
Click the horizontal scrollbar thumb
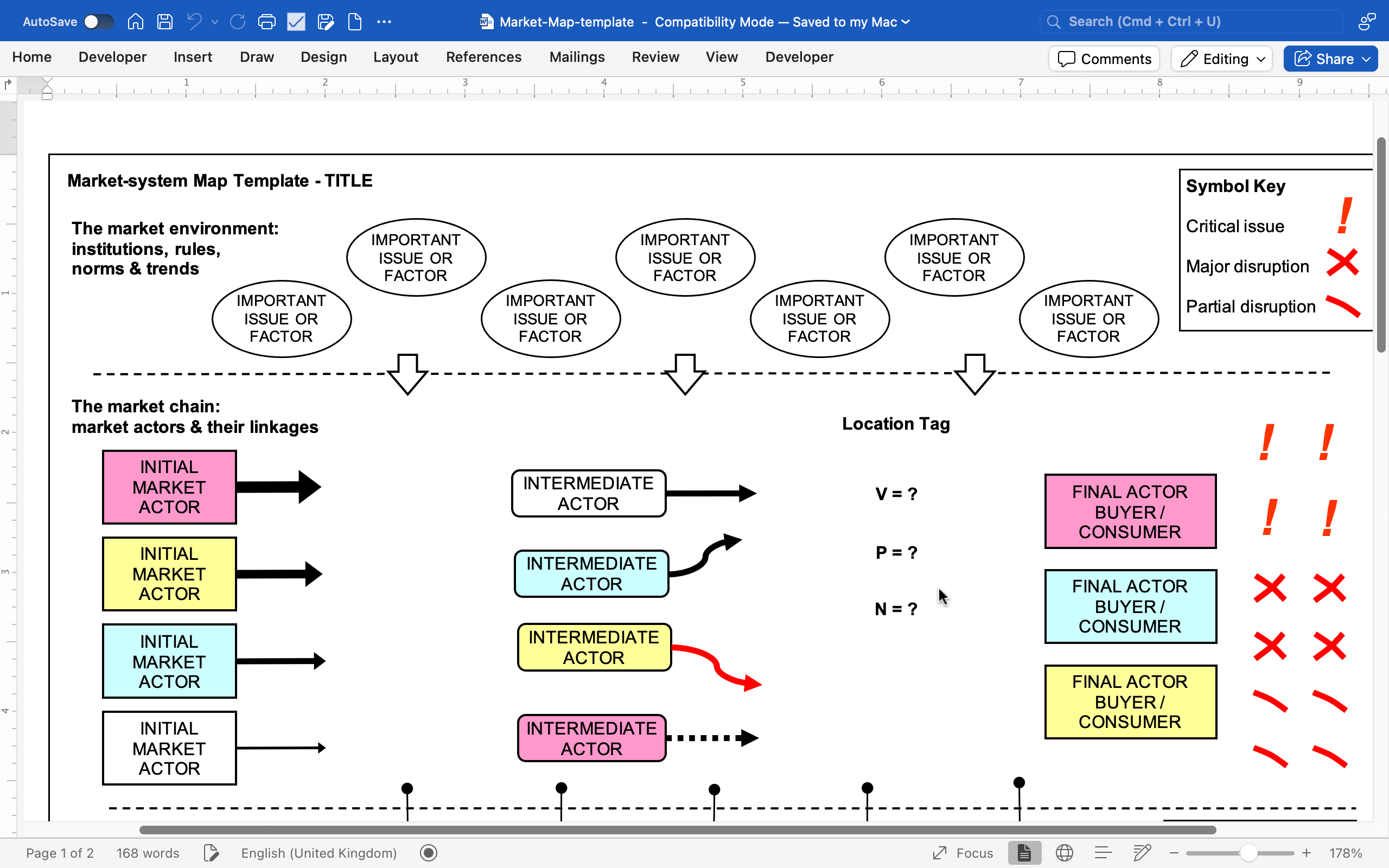(677, 830)
